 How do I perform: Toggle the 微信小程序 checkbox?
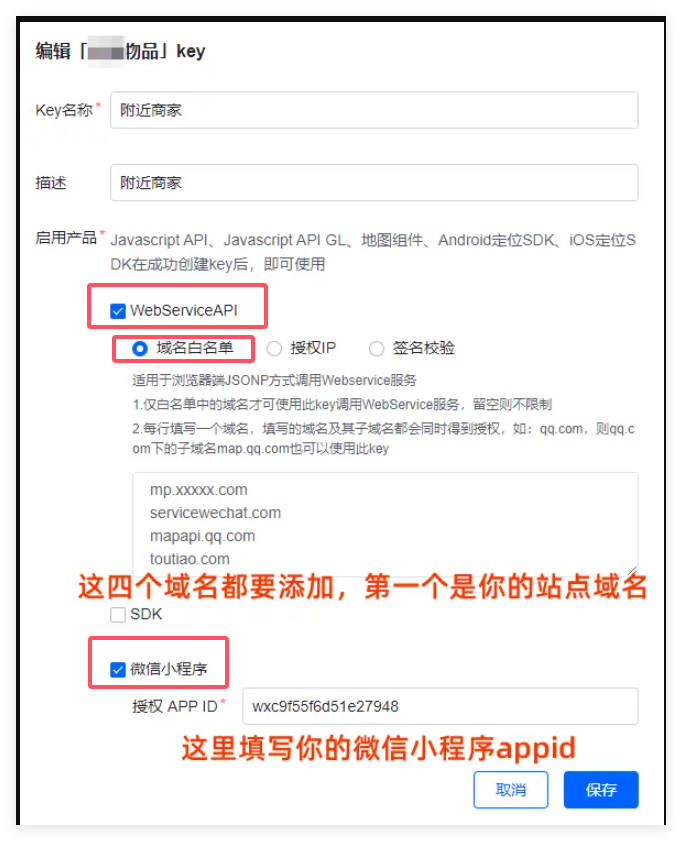(x=117, y=669)
